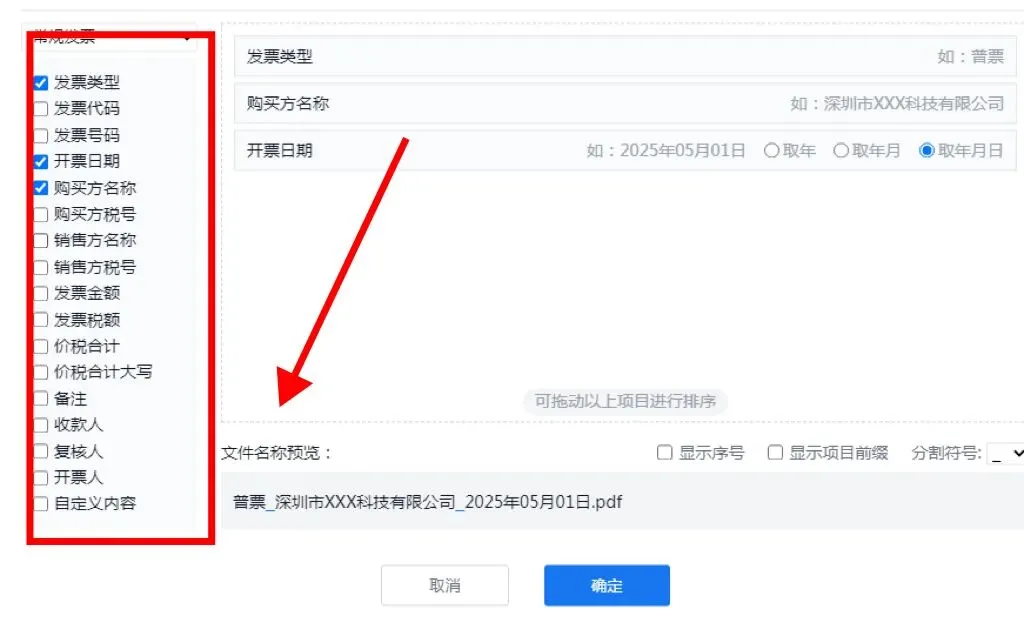Viewport: 1024px width, 619px height.
Task: Uncheck the 发票类型 checkbox
Action: pos(40,83)
